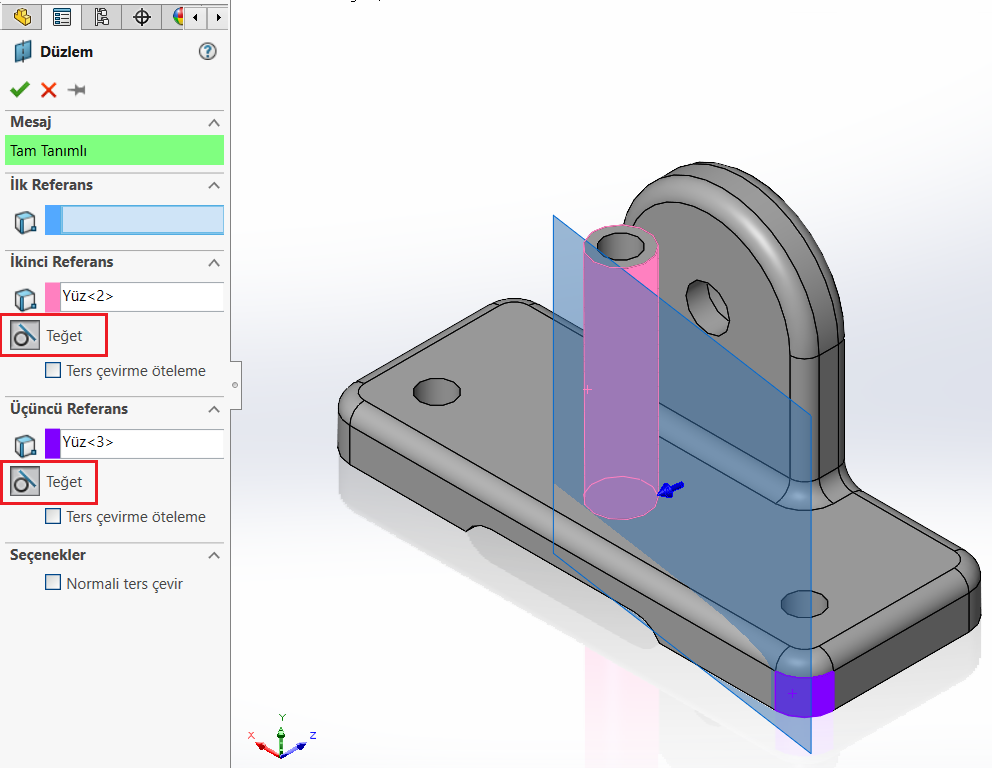992x768 pixels.
Task: Pin the Düzlem property panel open
Action: click(77, 90)
